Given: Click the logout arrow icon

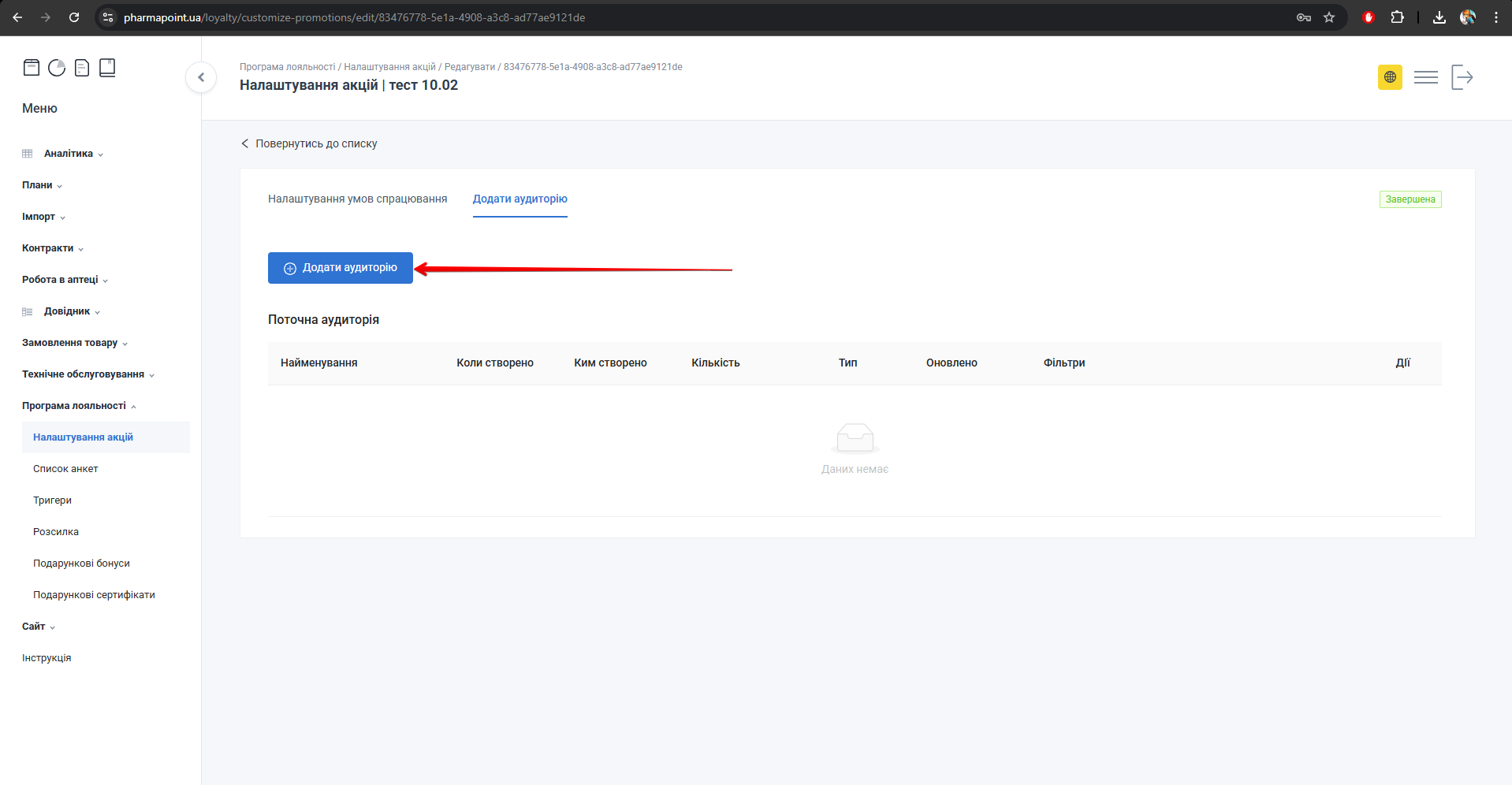Looking at the screenshot, I should (x=1462, y=77).
